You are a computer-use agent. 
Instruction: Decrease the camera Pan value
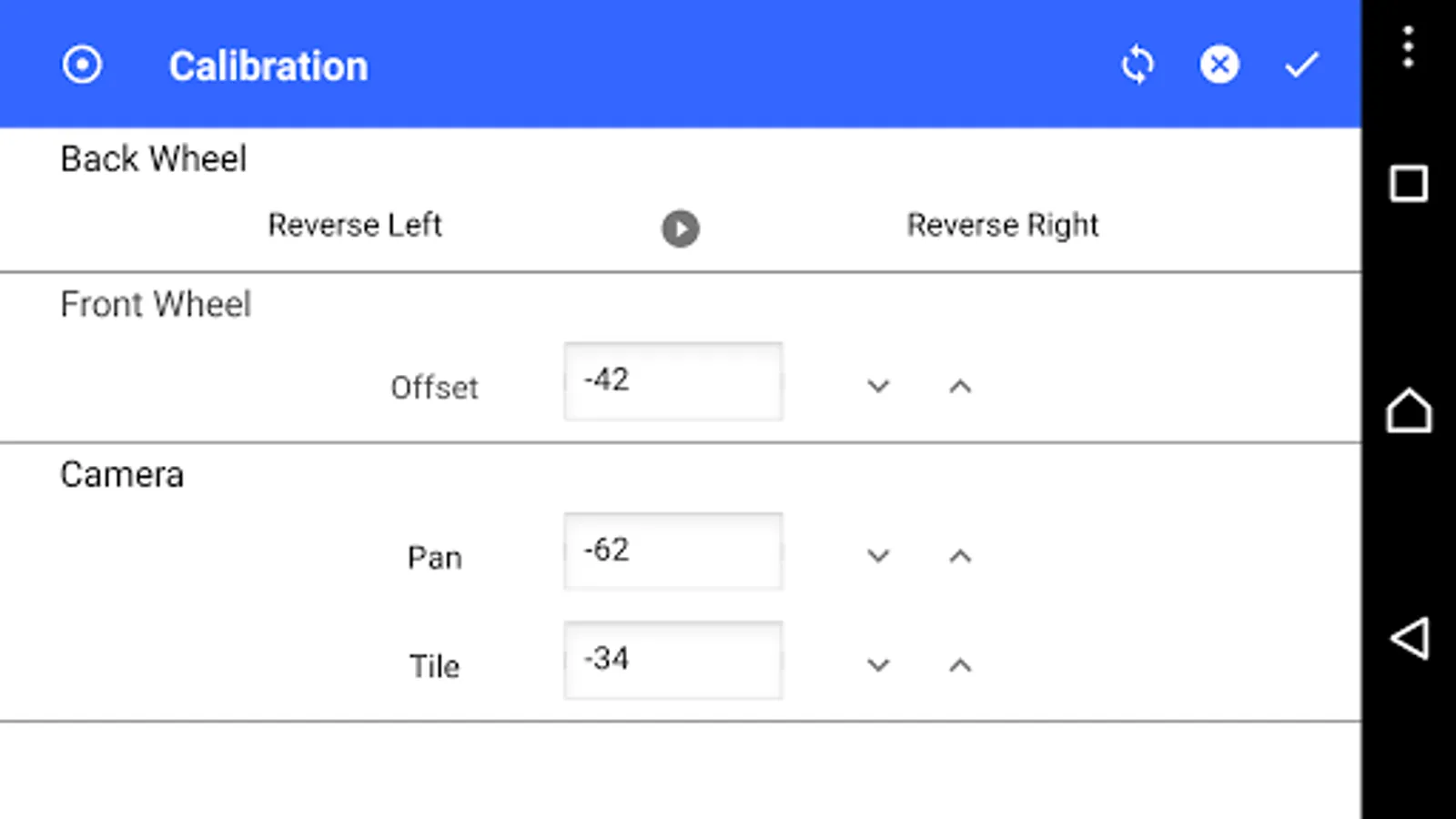(878, 556)
